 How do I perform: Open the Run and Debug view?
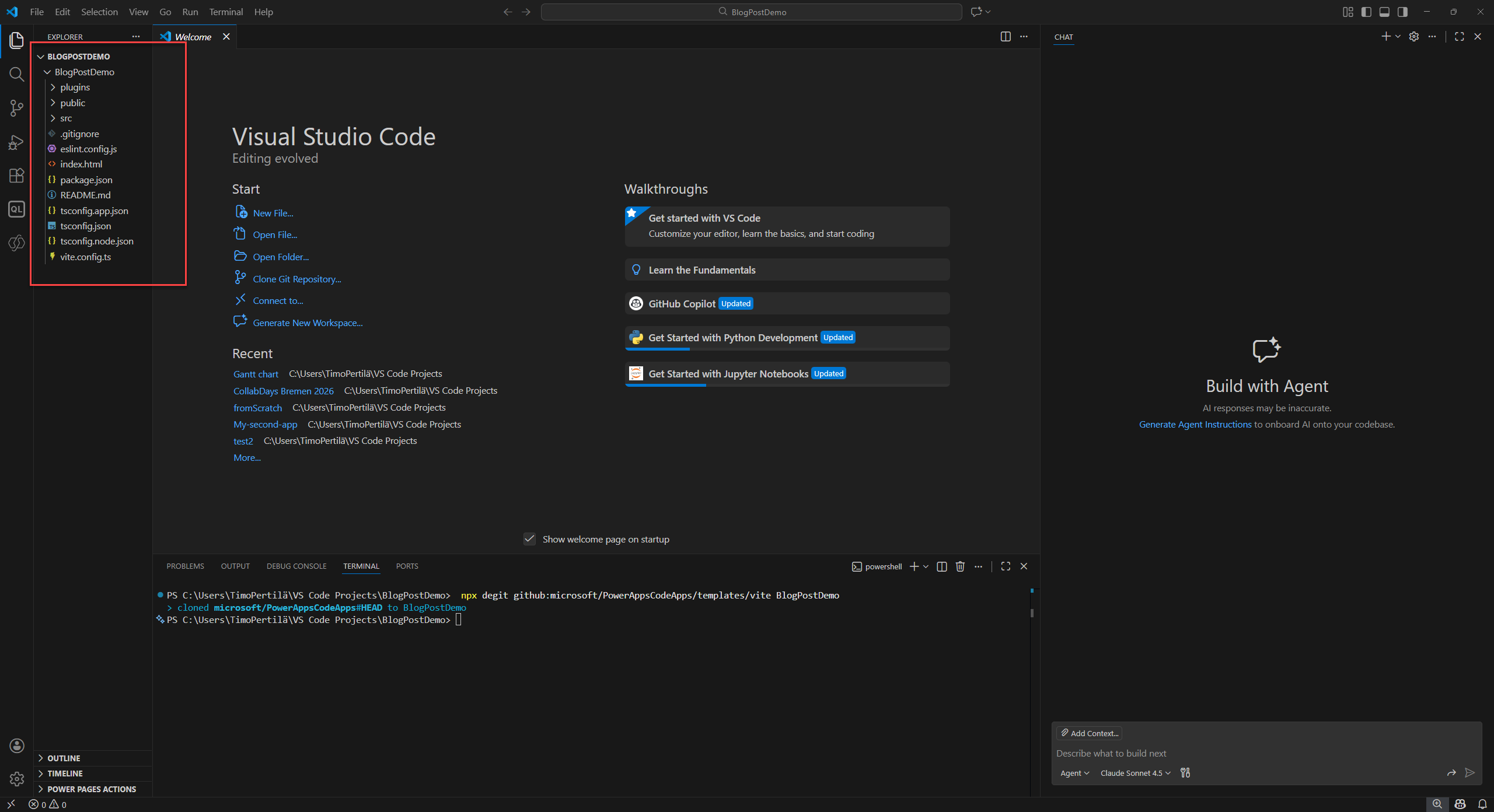[16, 142]
